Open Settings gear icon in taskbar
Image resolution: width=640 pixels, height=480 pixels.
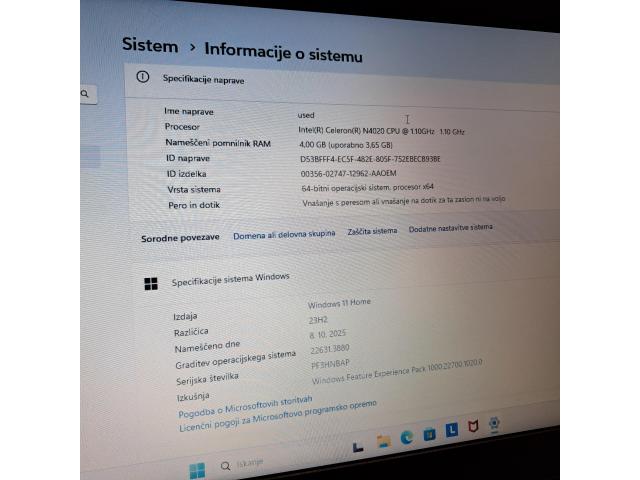tap(494, 423)
